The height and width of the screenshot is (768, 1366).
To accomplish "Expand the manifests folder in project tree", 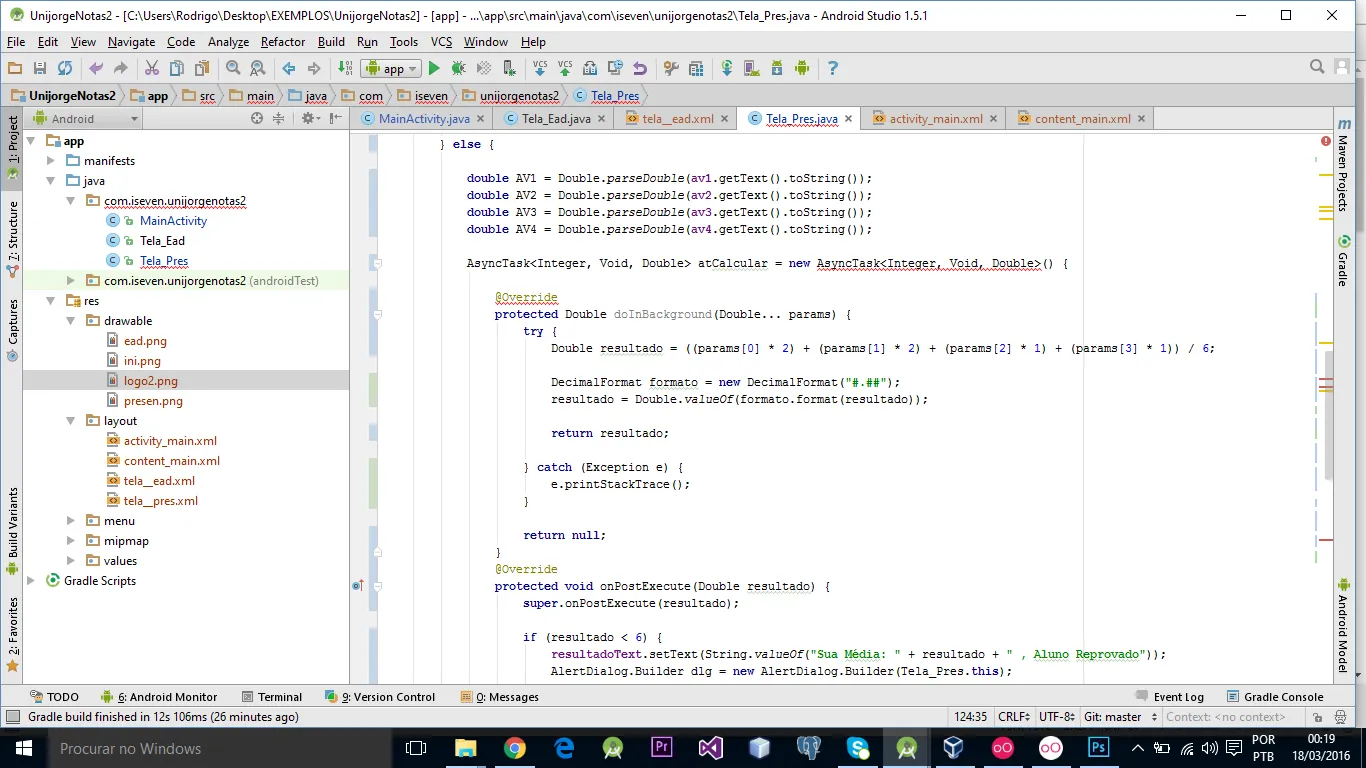I will coord(52,161).
